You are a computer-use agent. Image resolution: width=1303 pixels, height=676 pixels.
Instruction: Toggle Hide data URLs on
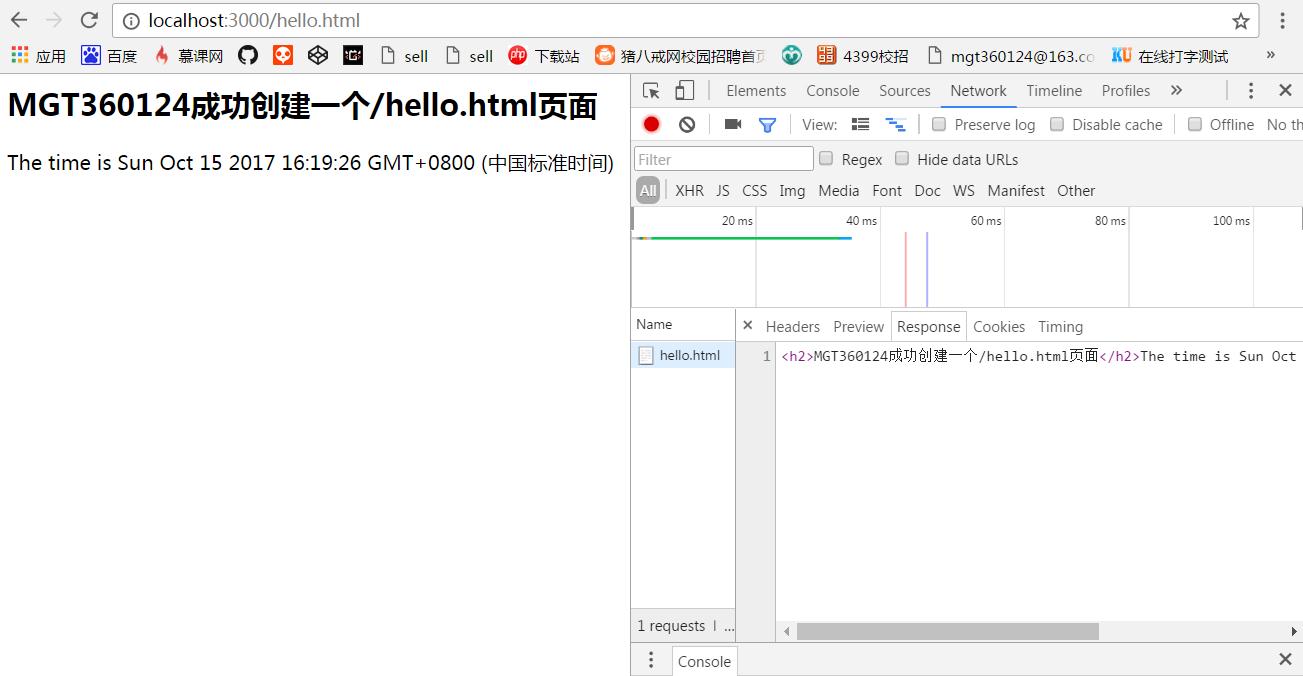click(902, 159)
